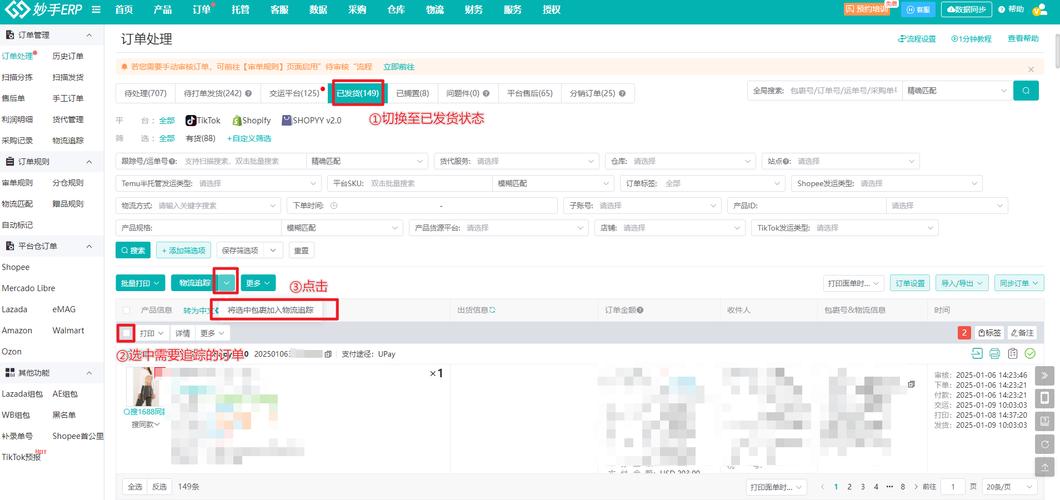Tick the select-all checkbox in table header
Image resolution: width=1060 pixels, height=500 pixels.
pos(126,310)
